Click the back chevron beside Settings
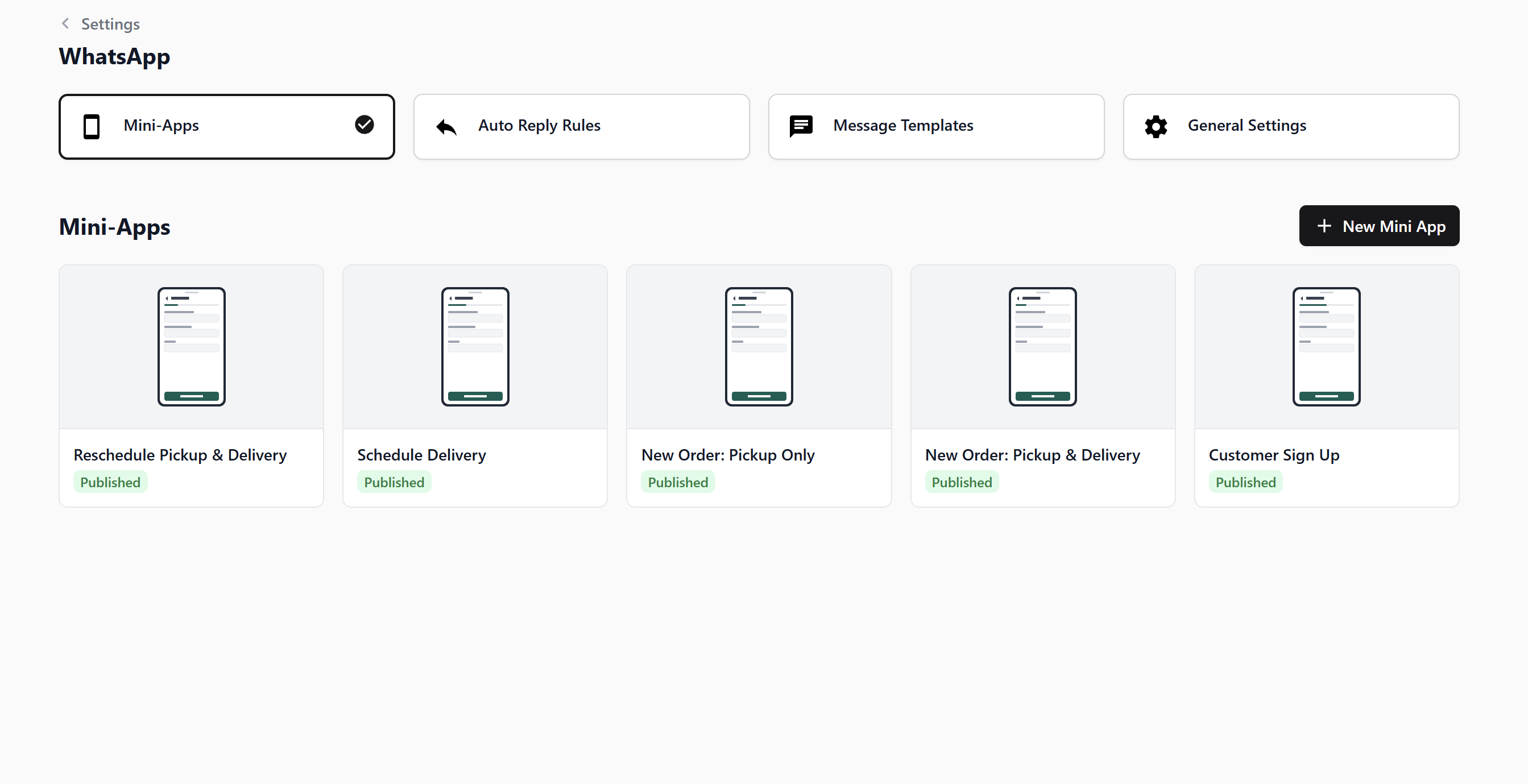 65,24
